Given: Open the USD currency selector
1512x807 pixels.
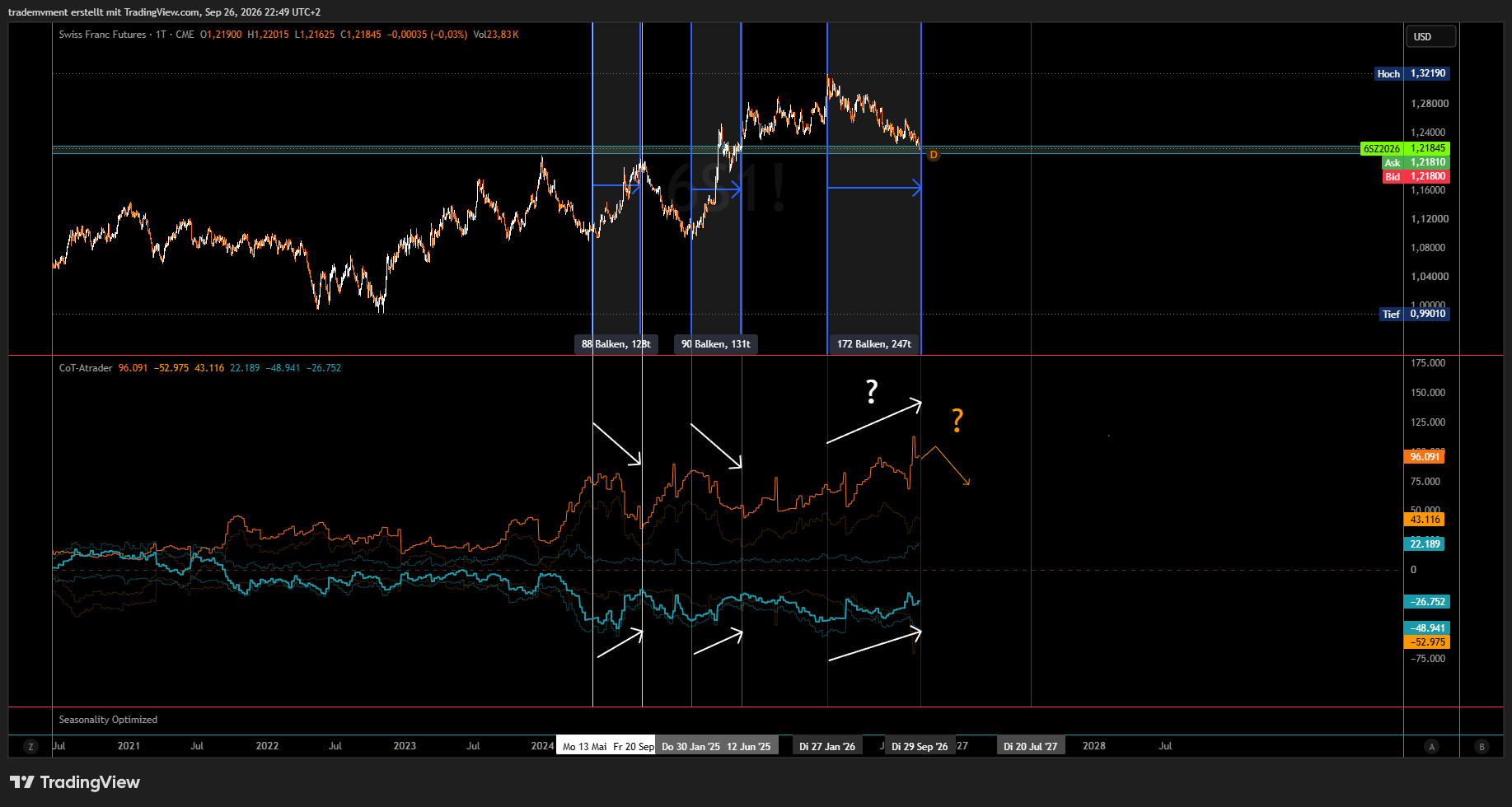Looking at the screenshot, I should click(1430, 36).
